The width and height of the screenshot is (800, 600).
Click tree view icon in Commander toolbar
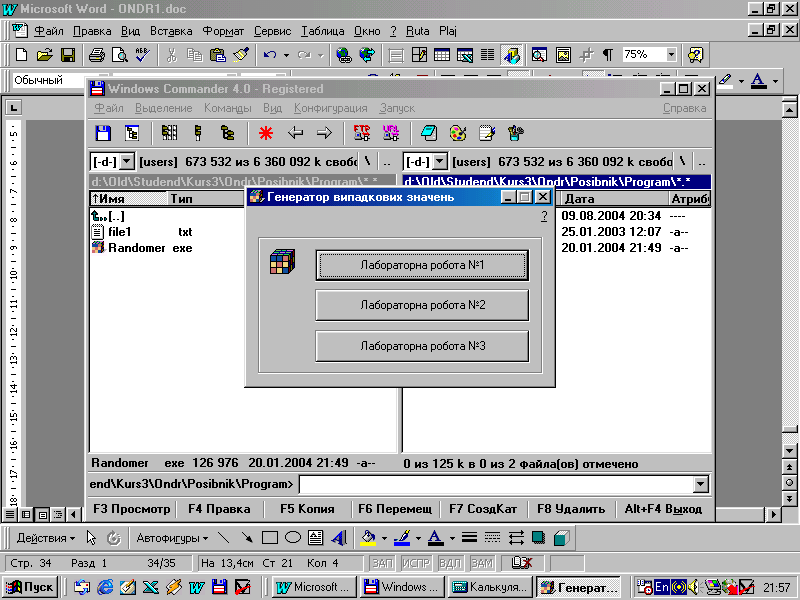(x=132, y=134)
